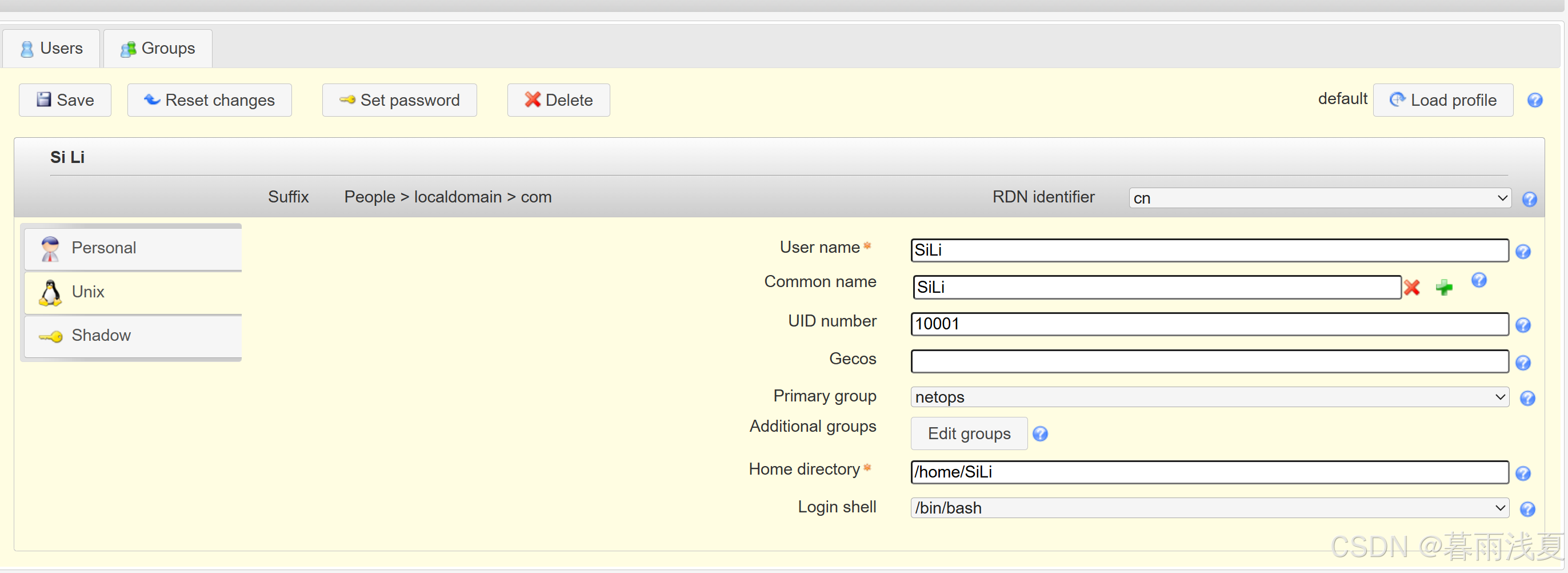Screen dimensions: 1568x573
Task: Open help for Gecos field
Action: [x=1523, y=363]
